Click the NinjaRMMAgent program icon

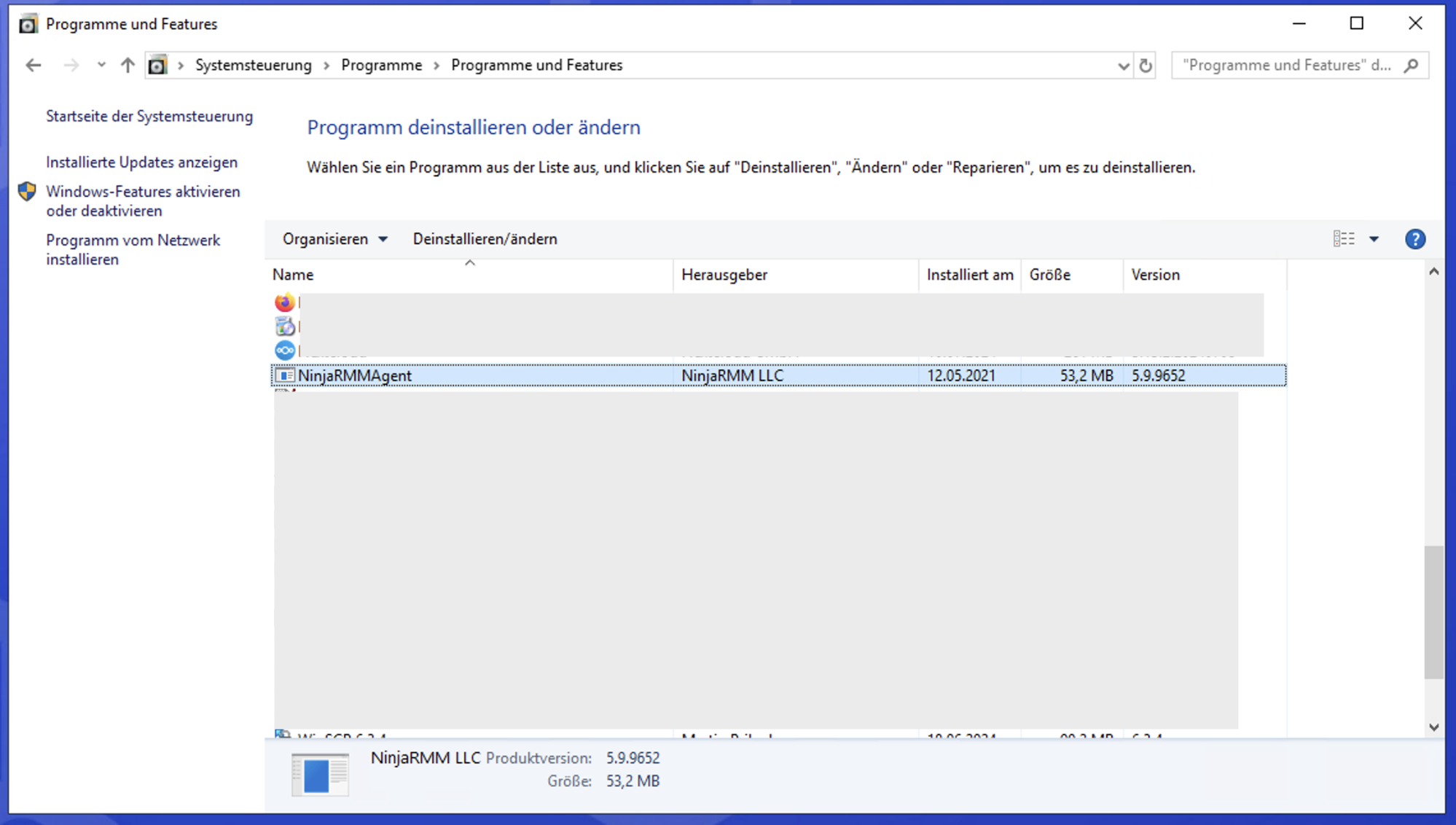285,375
